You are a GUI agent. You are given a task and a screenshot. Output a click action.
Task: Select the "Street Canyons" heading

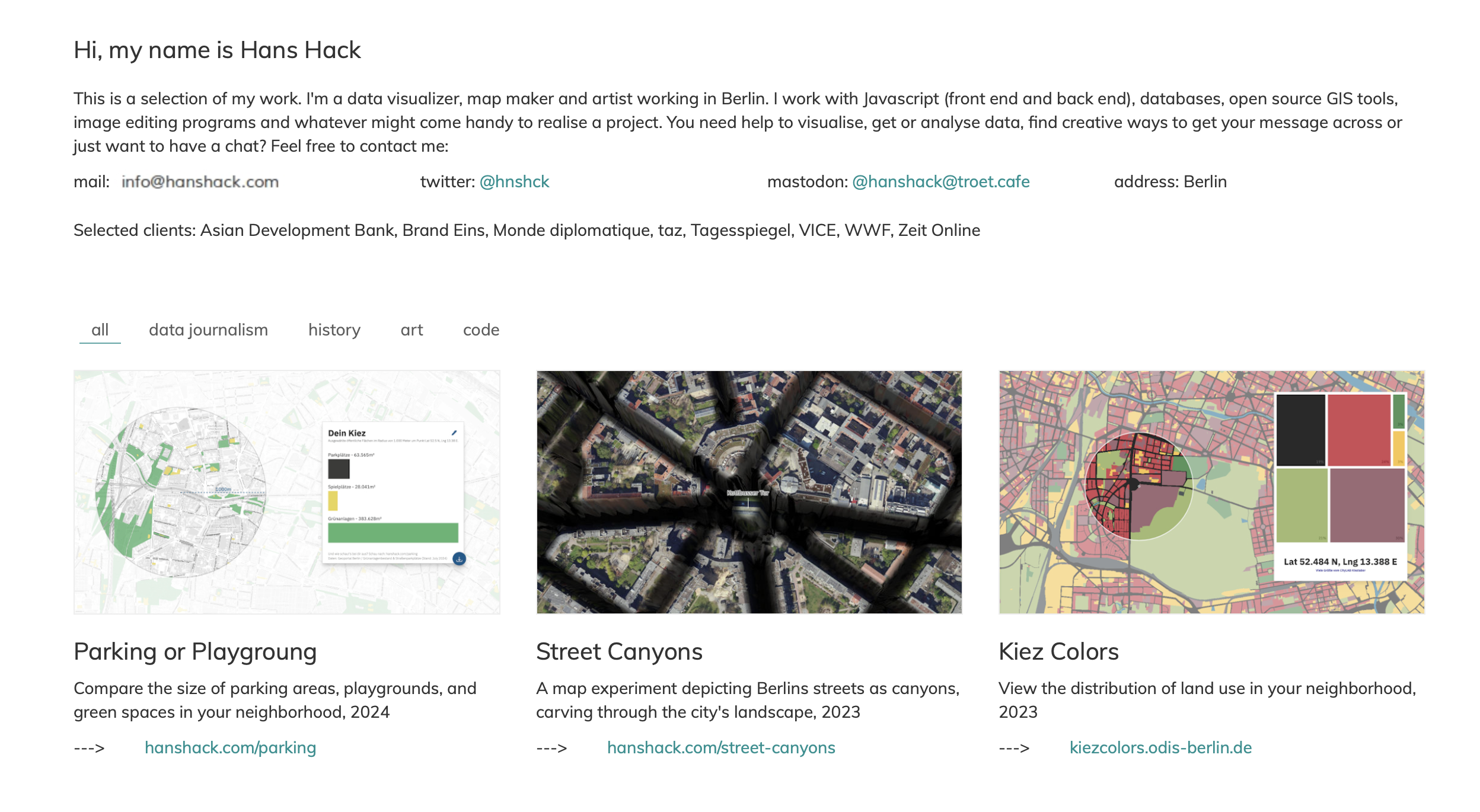[x=619, y=651]
